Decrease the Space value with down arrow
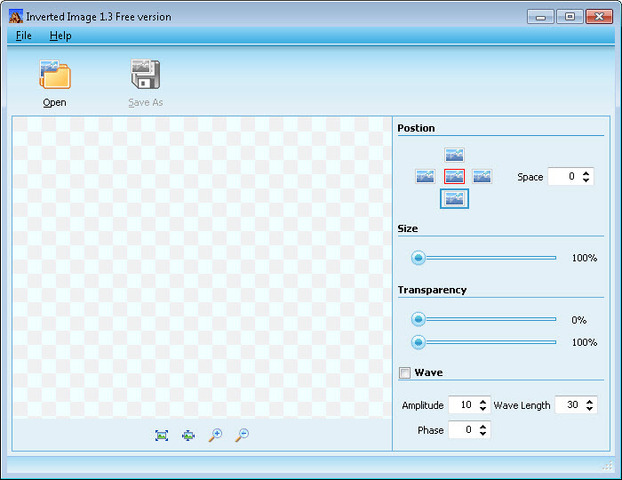 (x=586, y=180)
